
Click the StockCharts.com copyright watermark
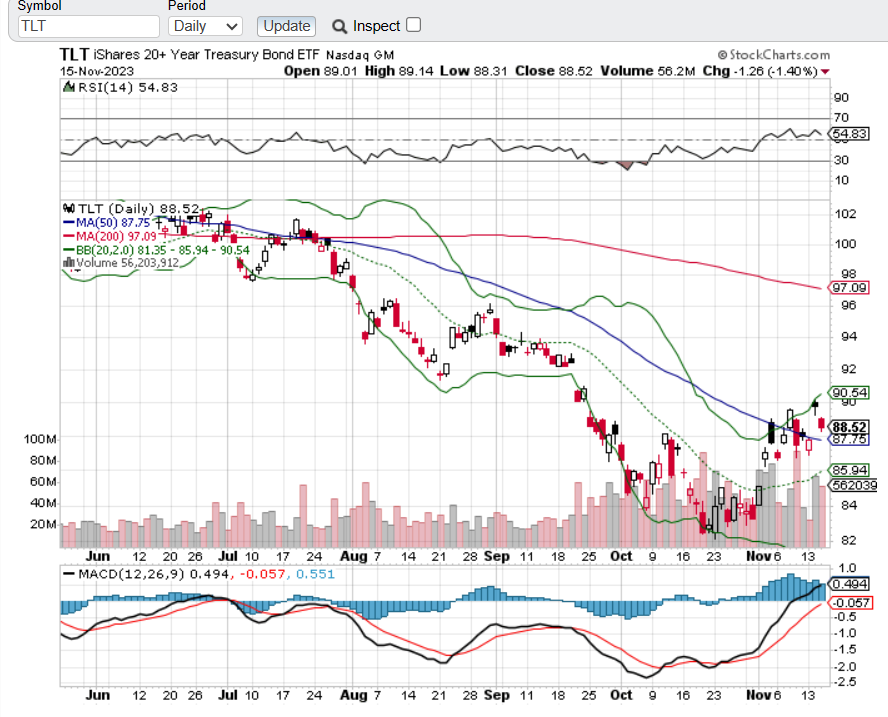pyautogui.click(x=772, y=54)
